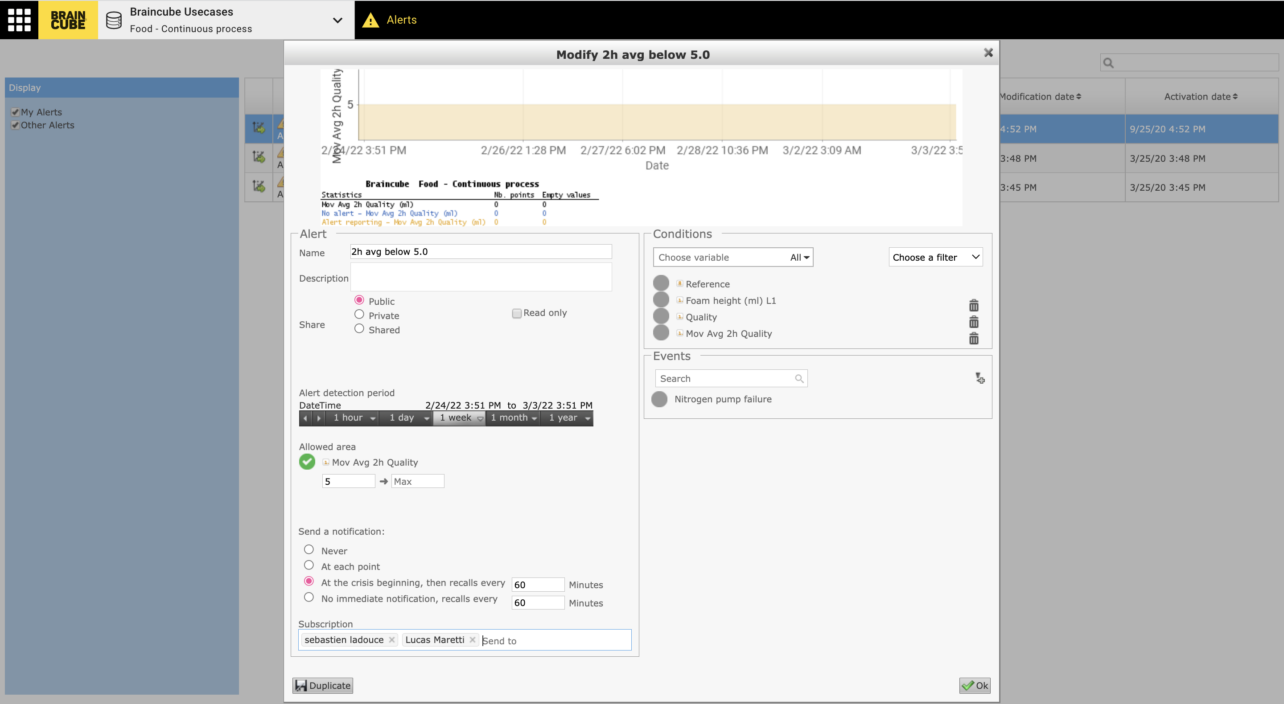
Task: Enable the Read only checkbox
Action: 516,313
